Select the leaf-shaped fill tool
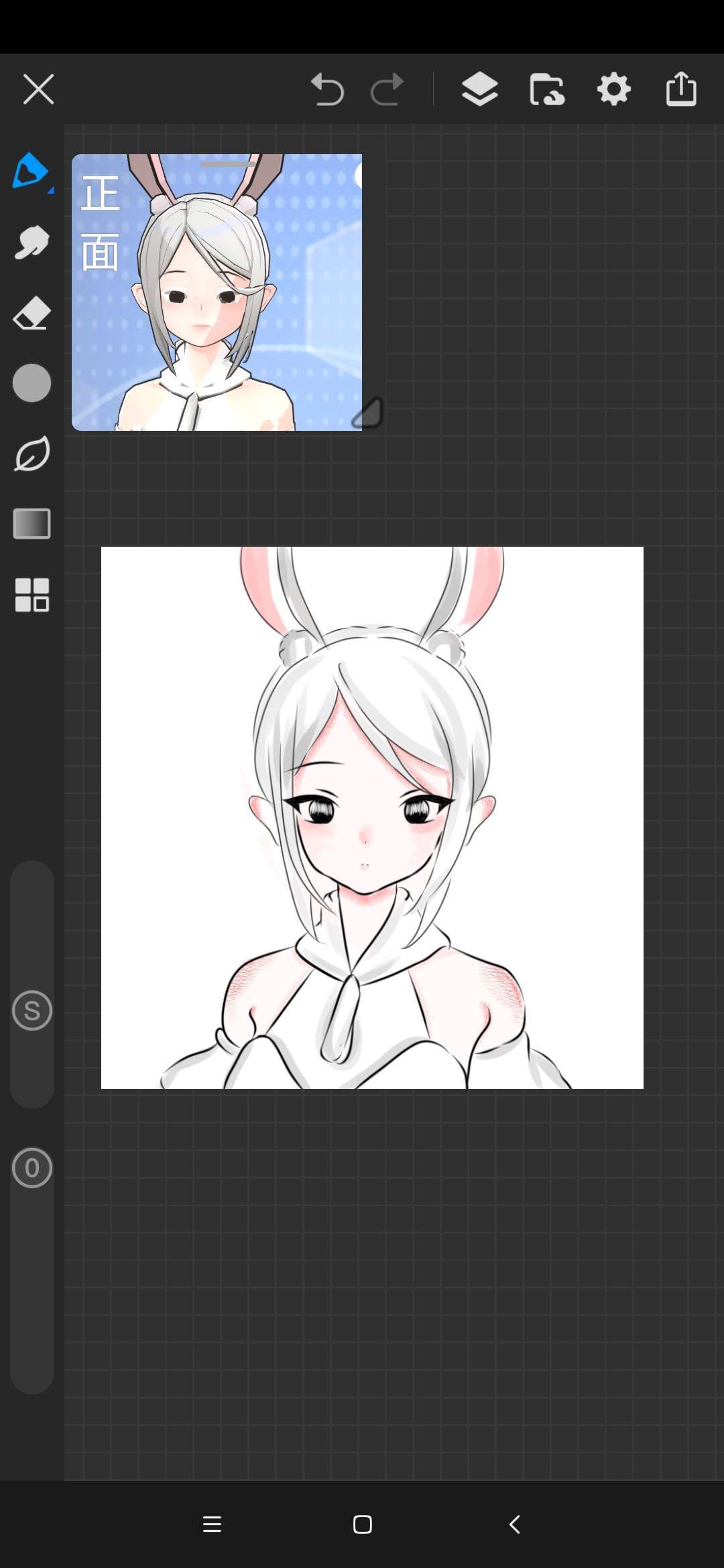 tap(32, 454)
